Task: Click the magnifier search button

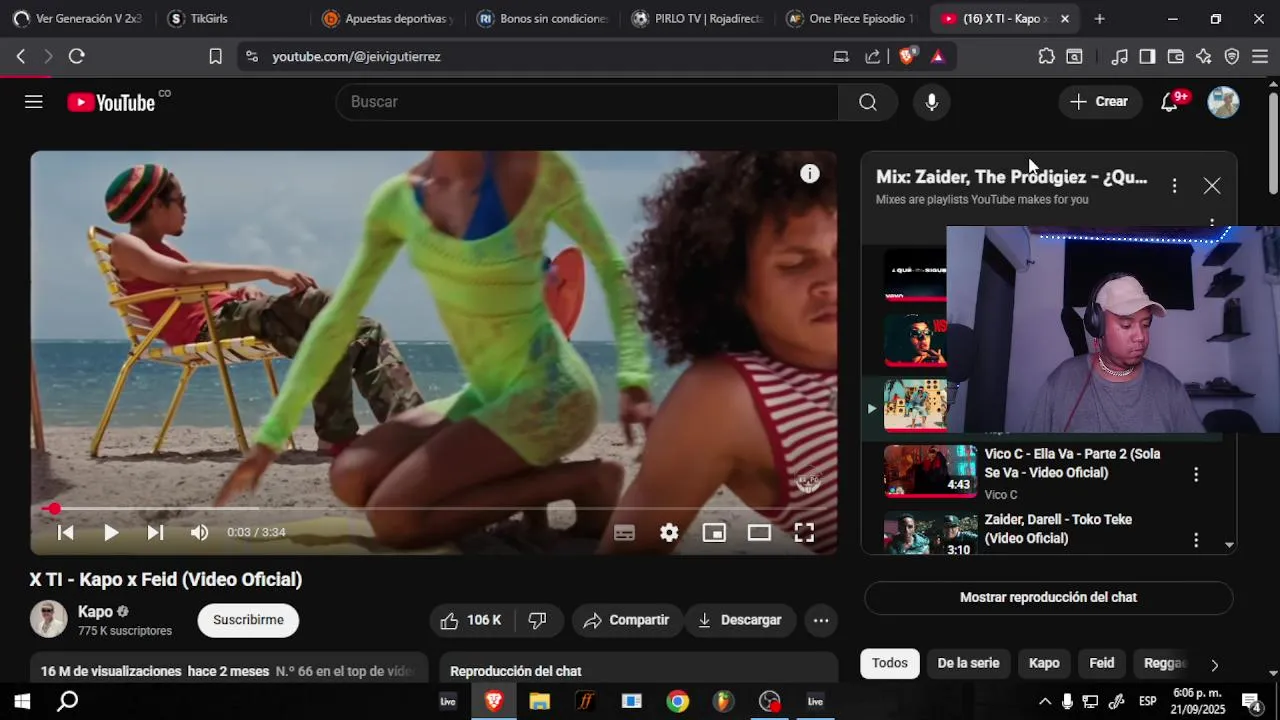Action: (x=868, y=102)
